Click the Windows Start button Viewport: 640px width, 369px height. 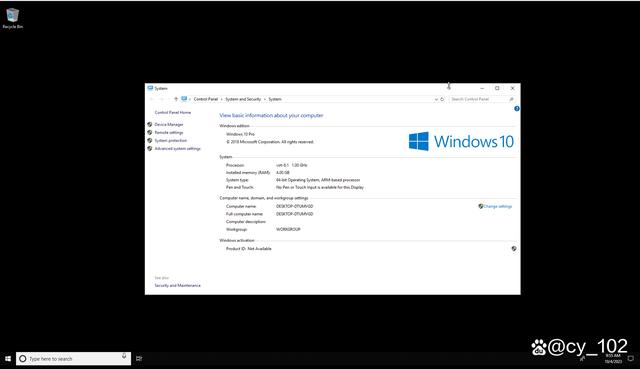(x=8, y=359)
